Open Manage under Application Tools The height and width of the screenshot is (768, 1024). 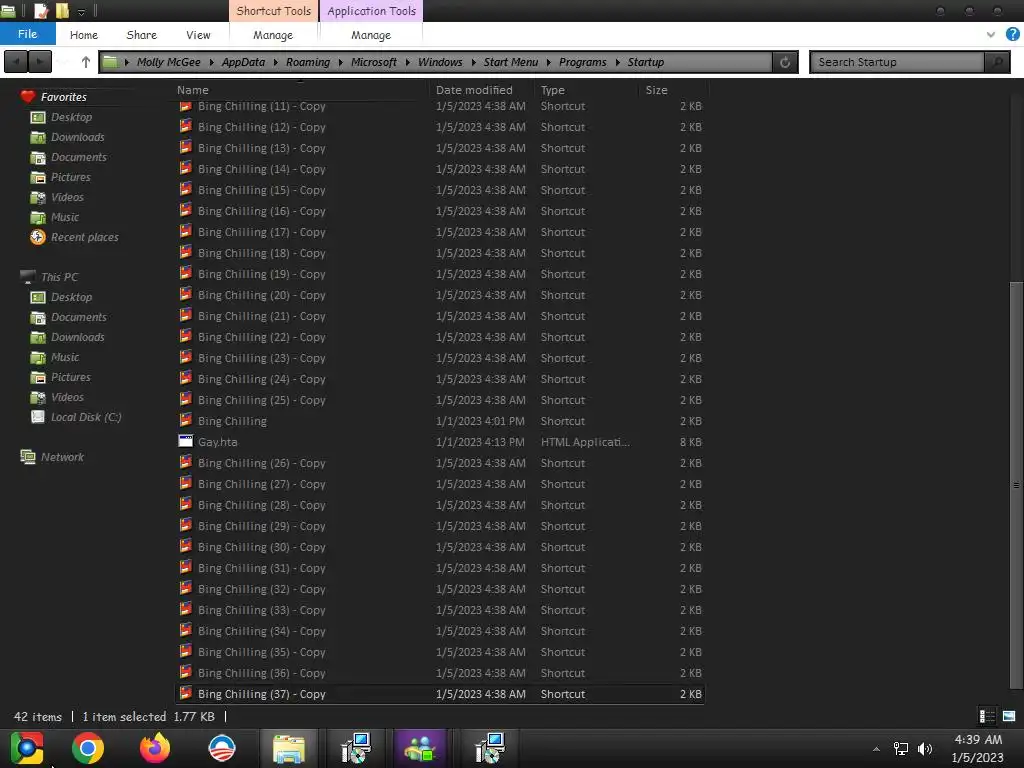click(370, 35)
